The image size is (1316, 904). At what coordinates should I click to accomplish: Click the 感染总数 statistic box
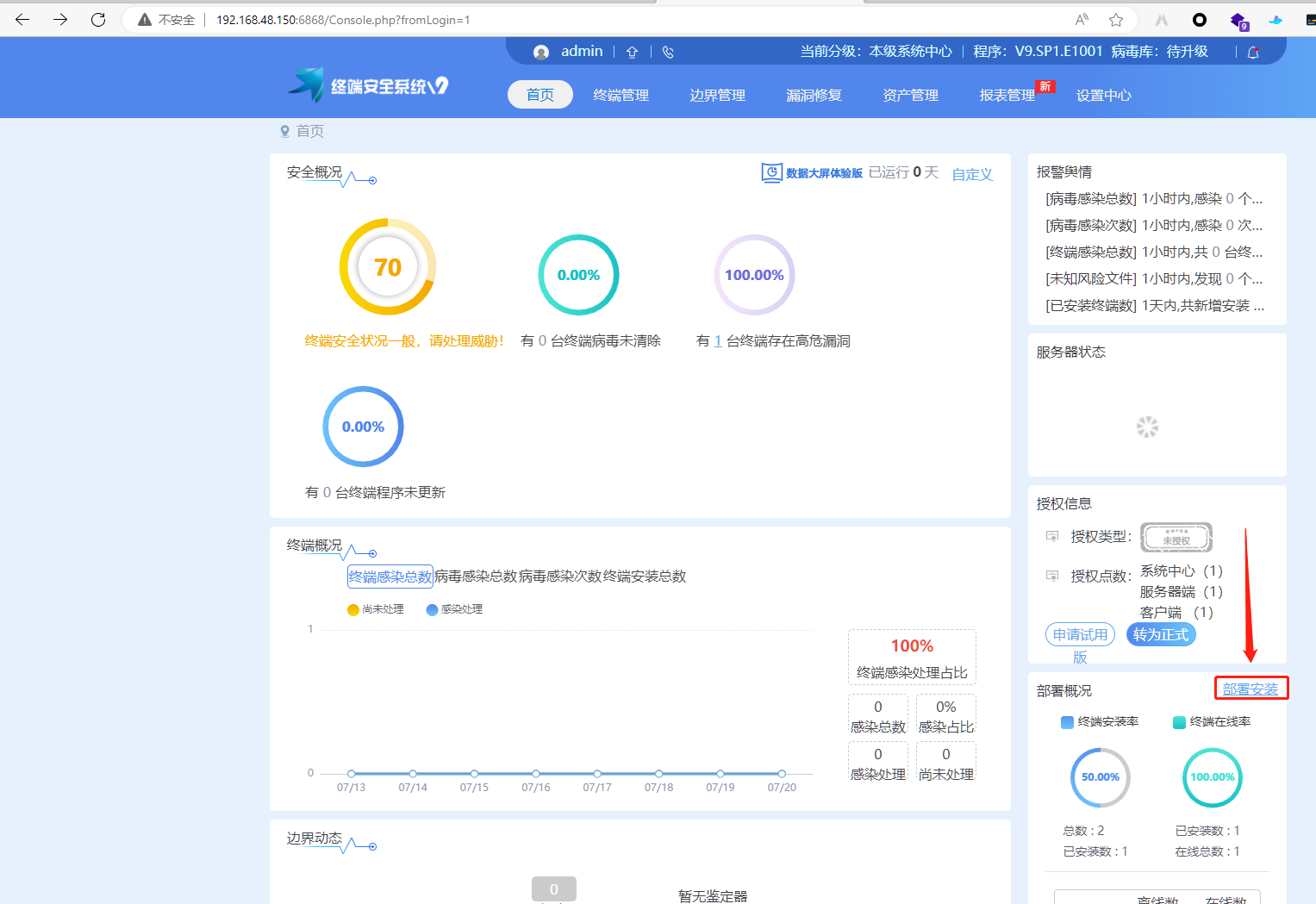pos(878,715)
